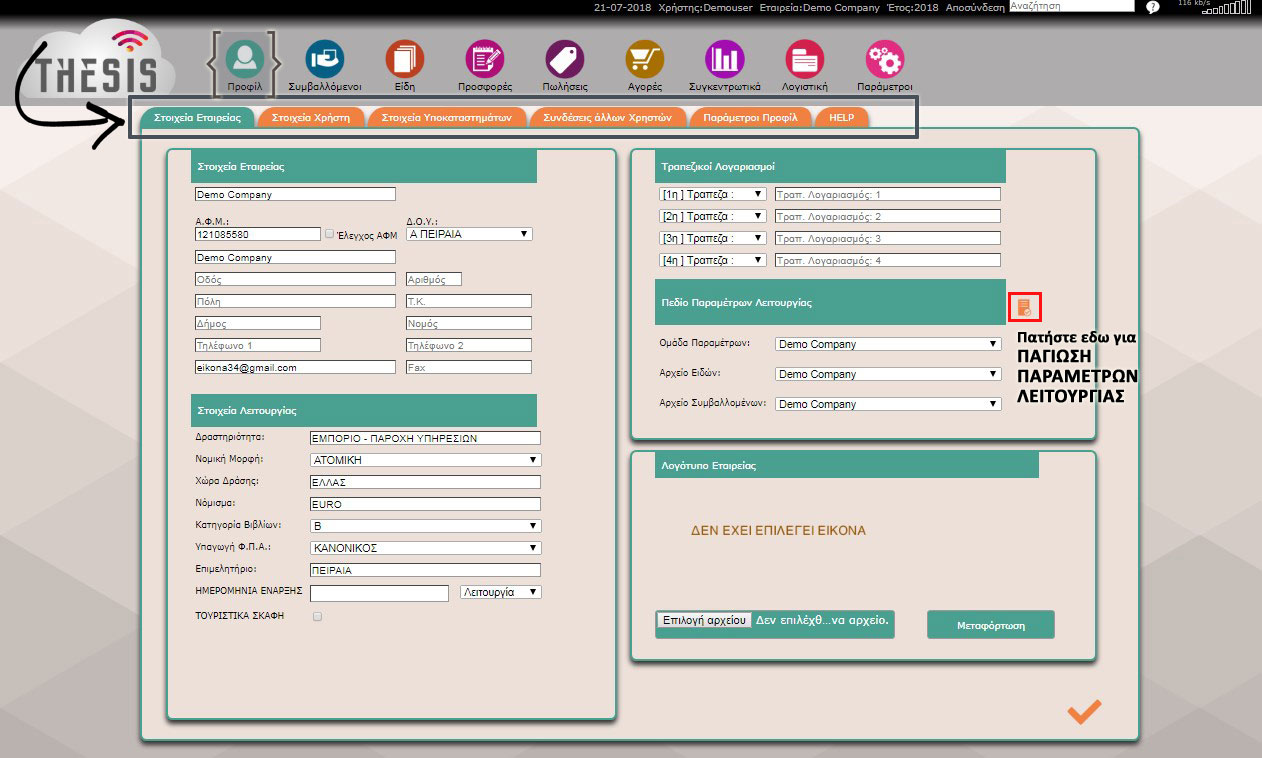Open the Προσφορές offers icon
Viewport: 1262px width, 758px height.
pos(485,60)
